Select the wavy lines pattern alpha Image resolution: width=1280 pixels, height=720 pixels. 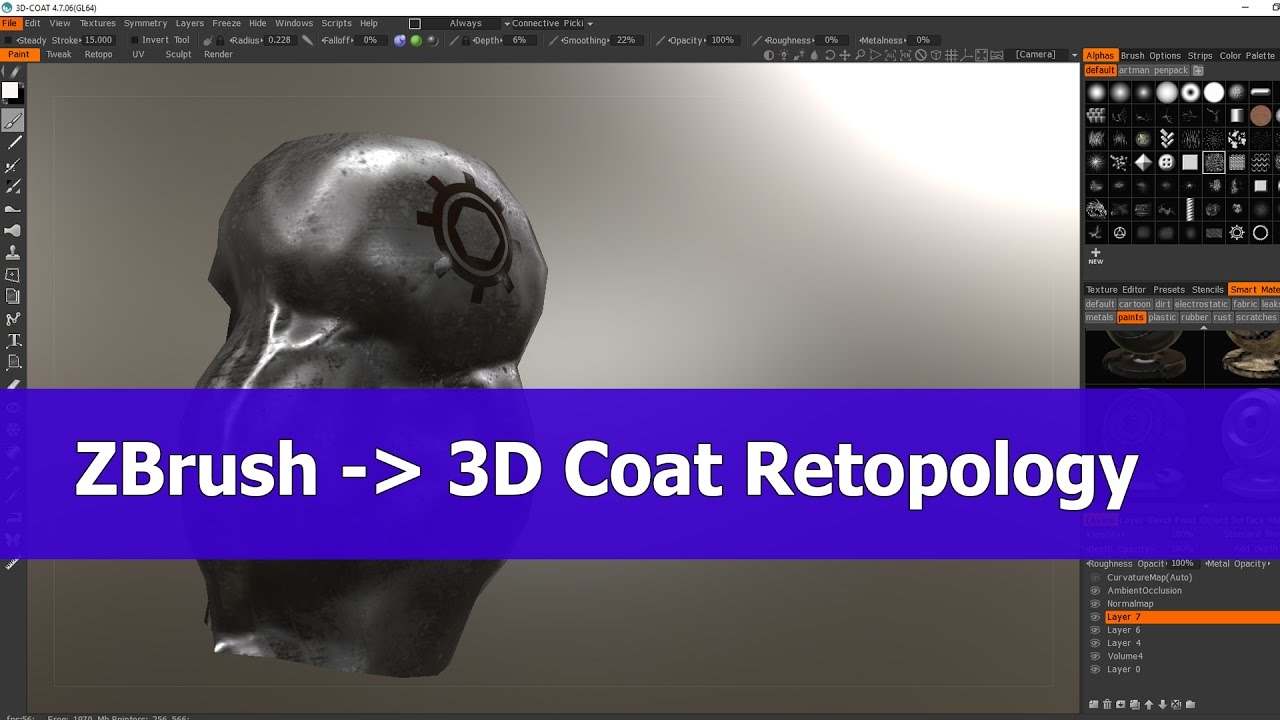1260,162
